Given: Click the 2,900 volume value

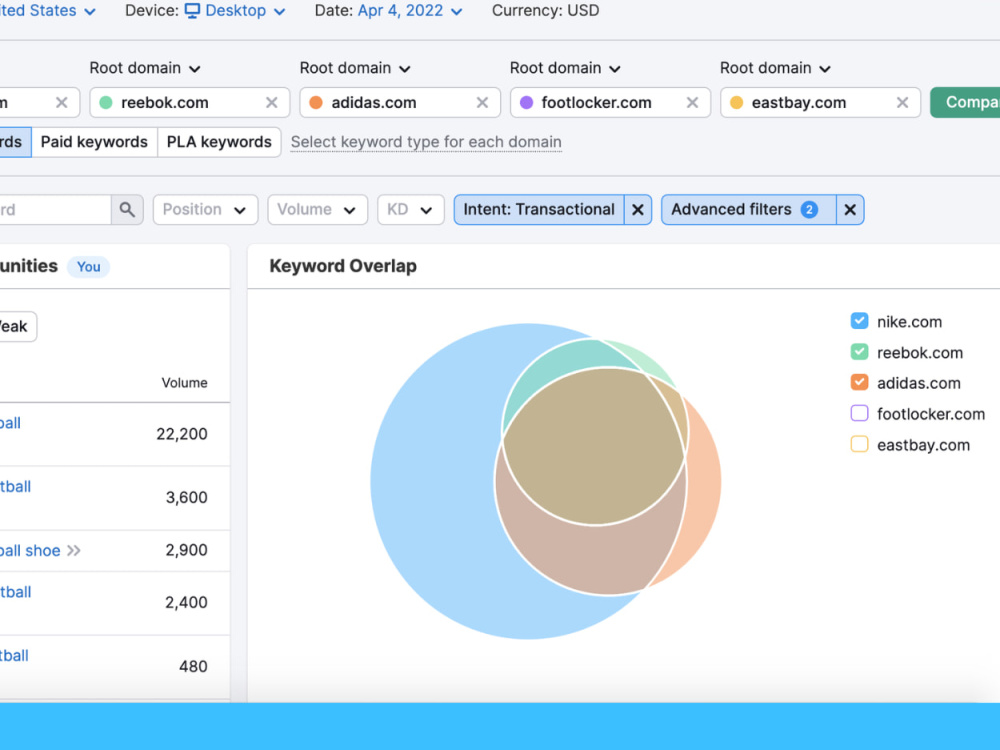Looking at the screenshot, I should click(x=186, y=550).
